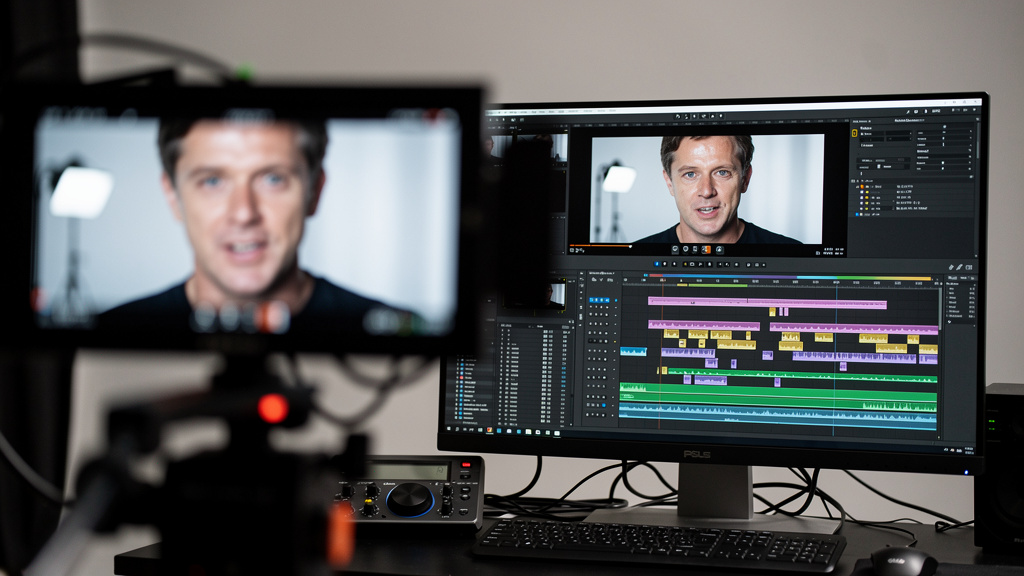1024x576 pixels.
Task: Click the orange-highlighted button below the video preview
Action: pyautogui.click(x=706, y=250)
